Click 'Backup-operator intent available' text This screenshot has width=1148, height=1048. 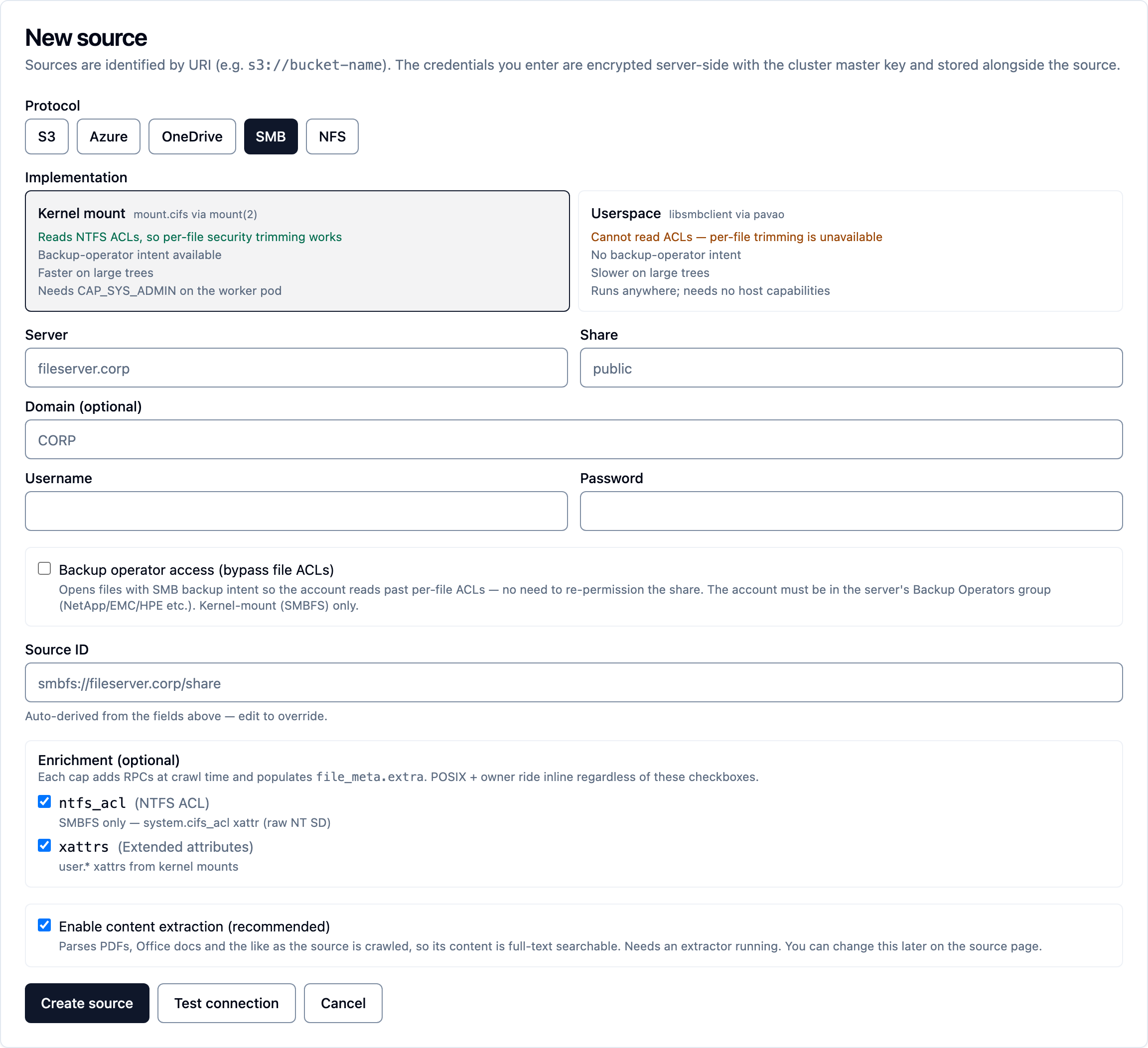pyautogui.click(x=130, y=255)
